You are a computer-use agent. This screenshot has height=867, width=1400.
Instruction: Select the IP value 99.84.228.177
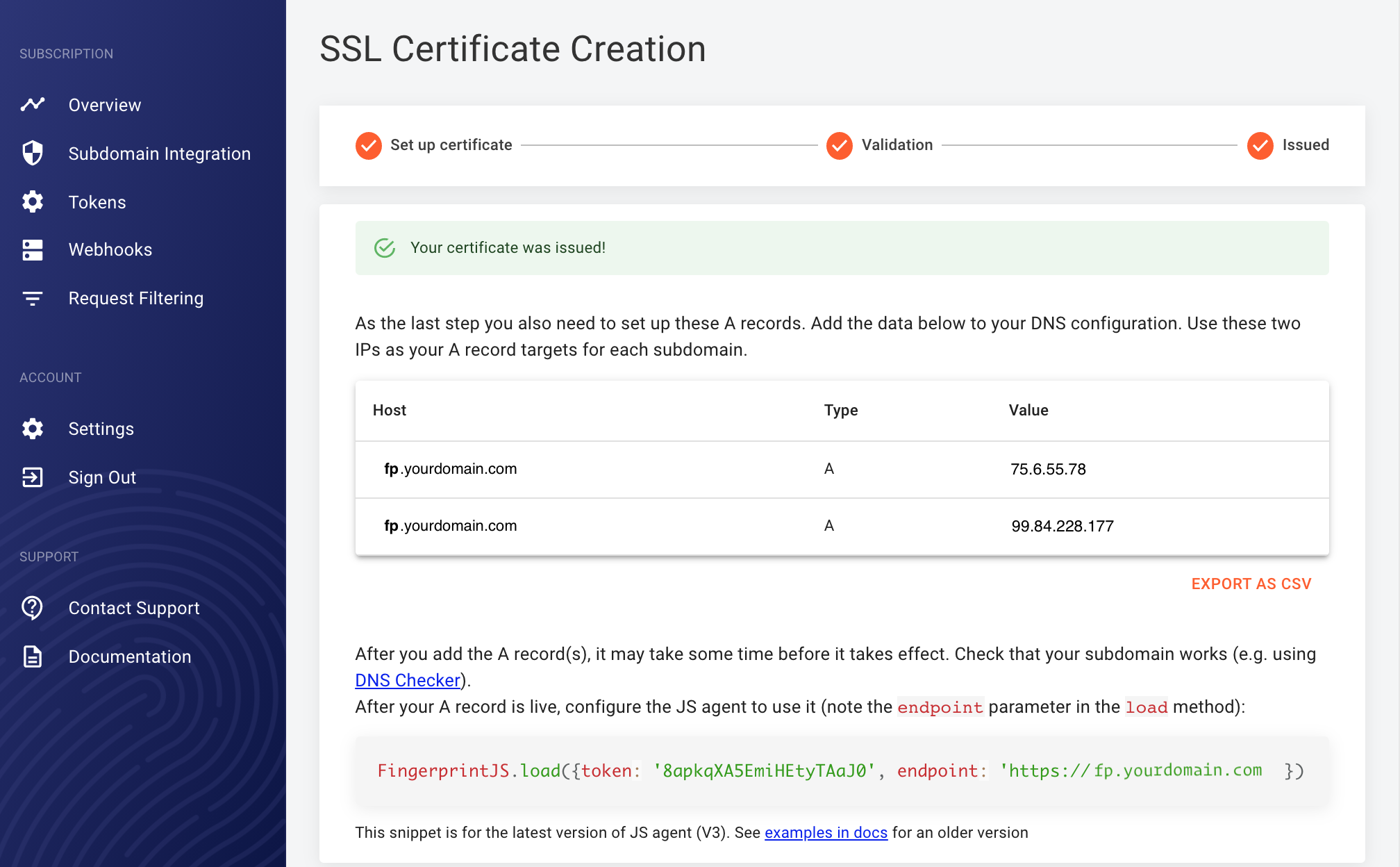[x=1062, y=526]
